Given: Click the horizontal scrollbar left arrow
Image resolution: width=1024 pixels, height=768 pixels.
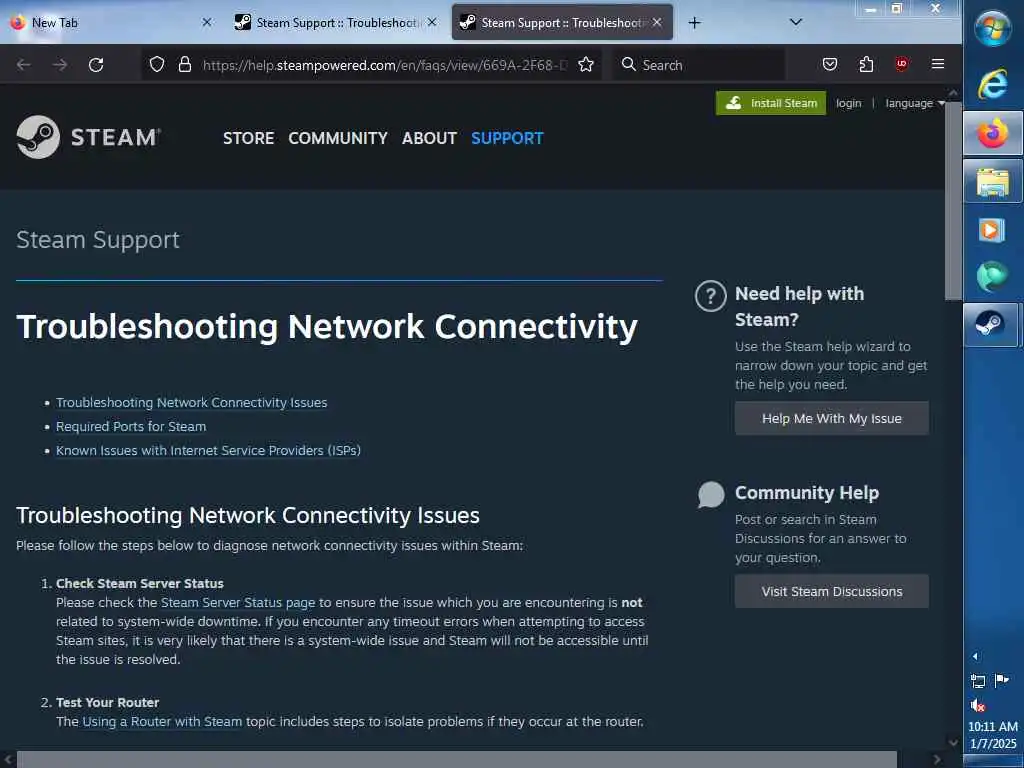Looking at the screenshot, I should tap(8, 760).
